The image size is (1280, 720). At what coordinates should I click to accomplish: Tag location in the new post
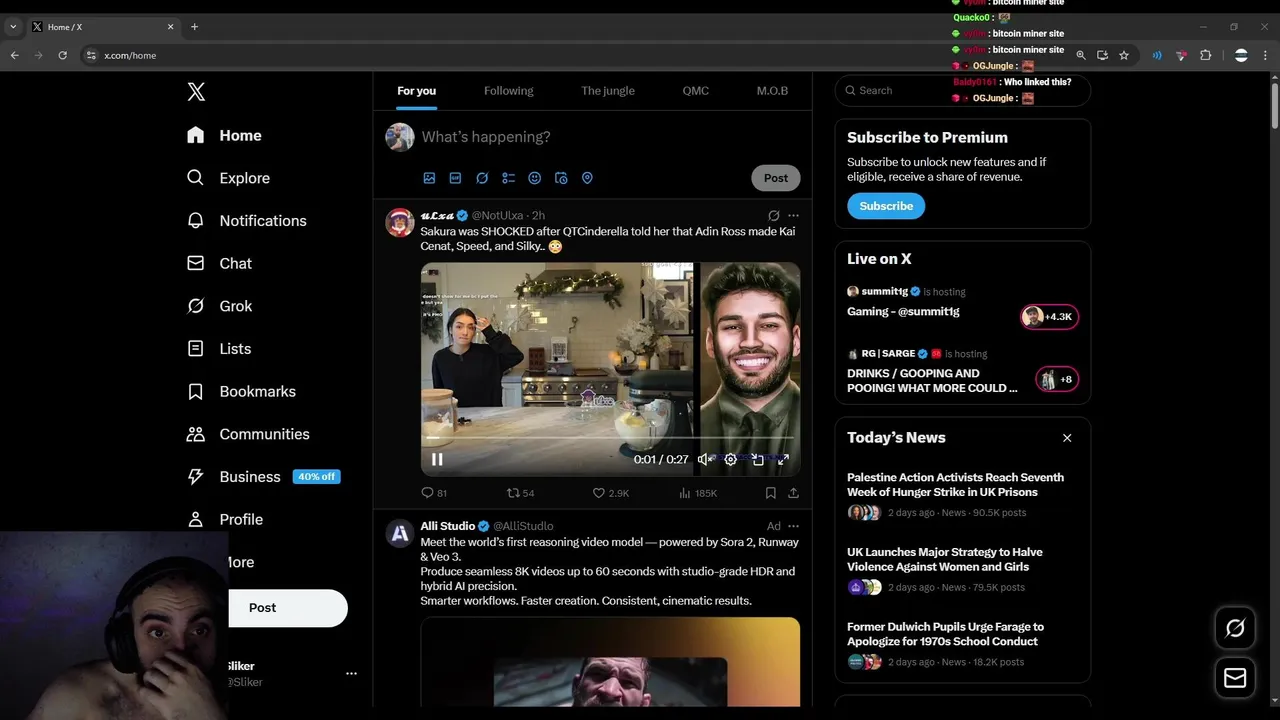click(587, 178)
